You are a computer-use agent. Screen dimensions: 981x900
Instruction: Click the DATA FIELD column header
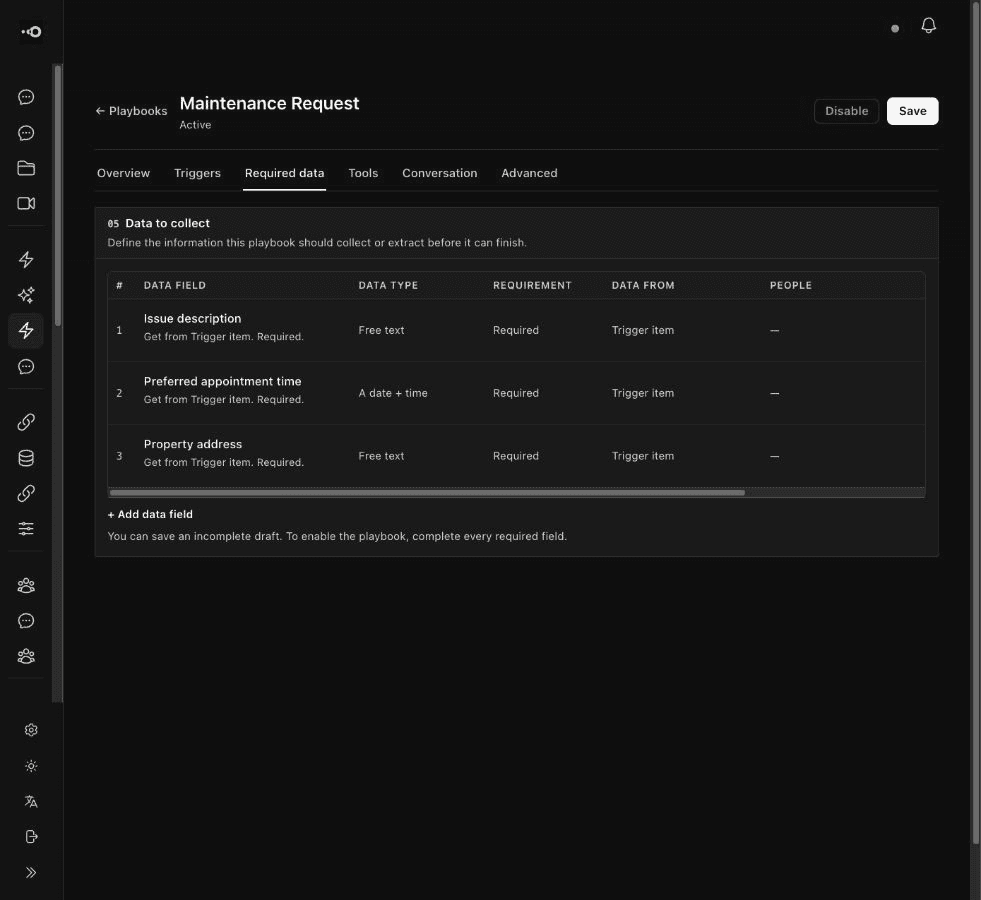[175, 285]
